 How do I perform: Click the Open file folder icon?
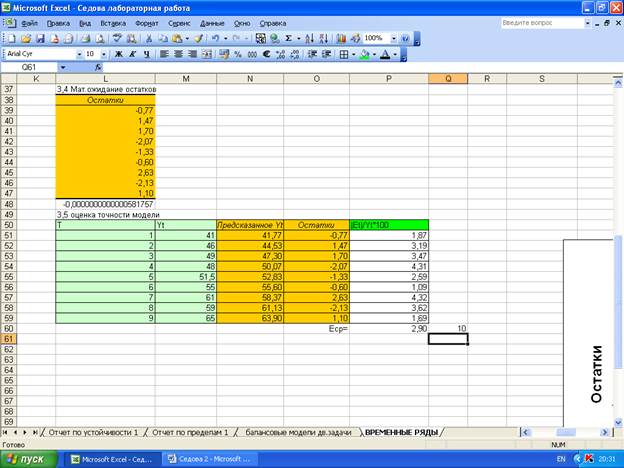tap(26, 38)
